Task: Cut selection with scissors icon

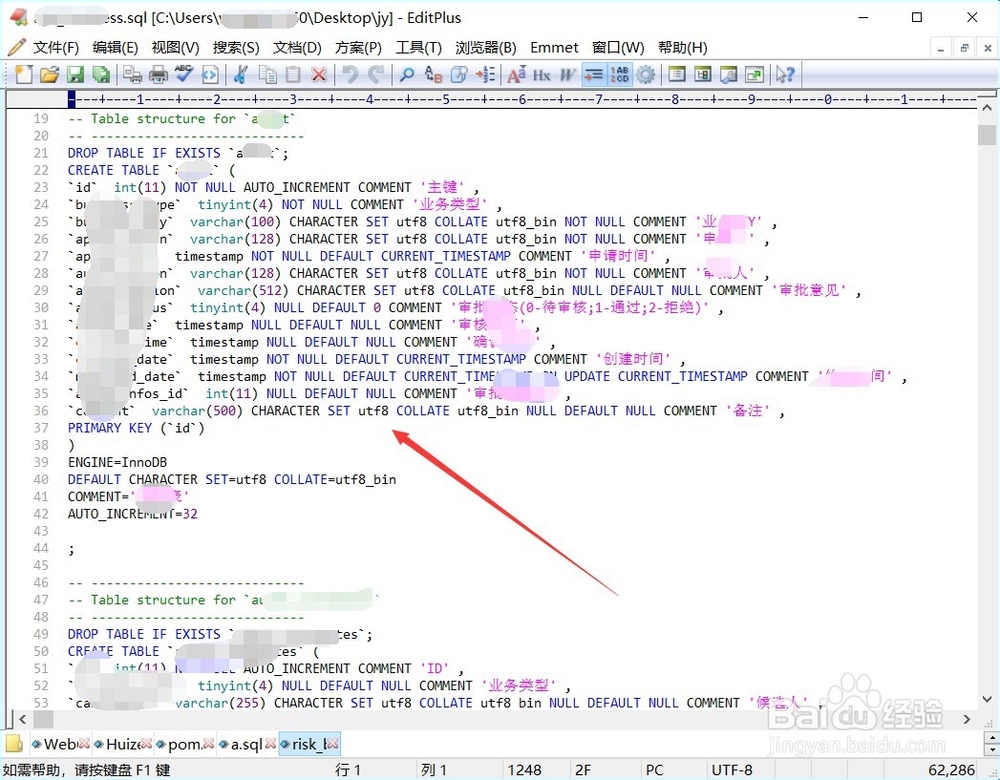Action: pyautogui.click(x=240, y=75)
